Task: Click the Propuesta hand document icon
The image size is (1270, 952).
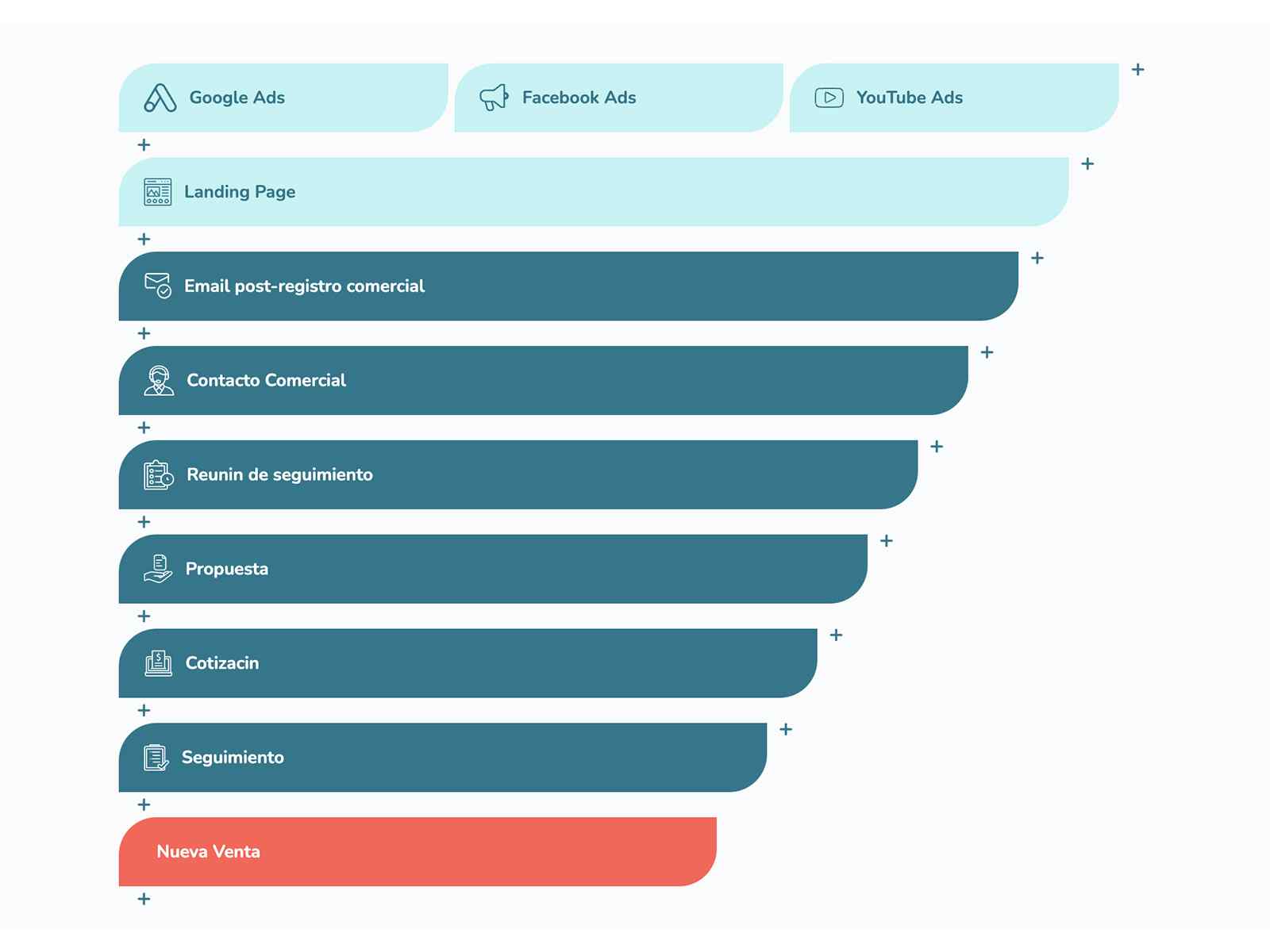Action: coord(158,569)
